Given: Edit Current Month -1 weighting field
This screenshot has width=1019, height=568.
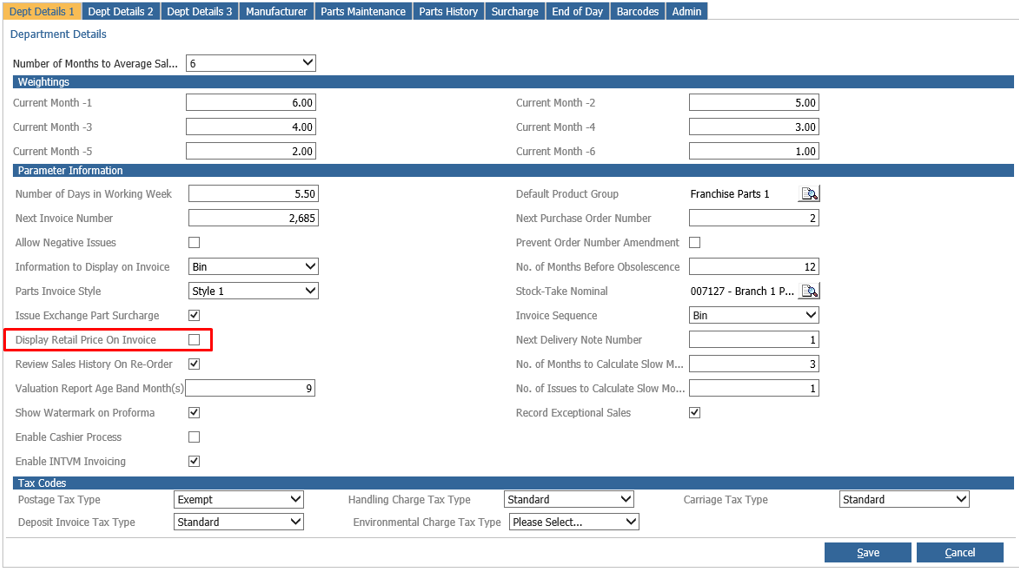Looking at the screenshot, I should [x=251, y=103].
